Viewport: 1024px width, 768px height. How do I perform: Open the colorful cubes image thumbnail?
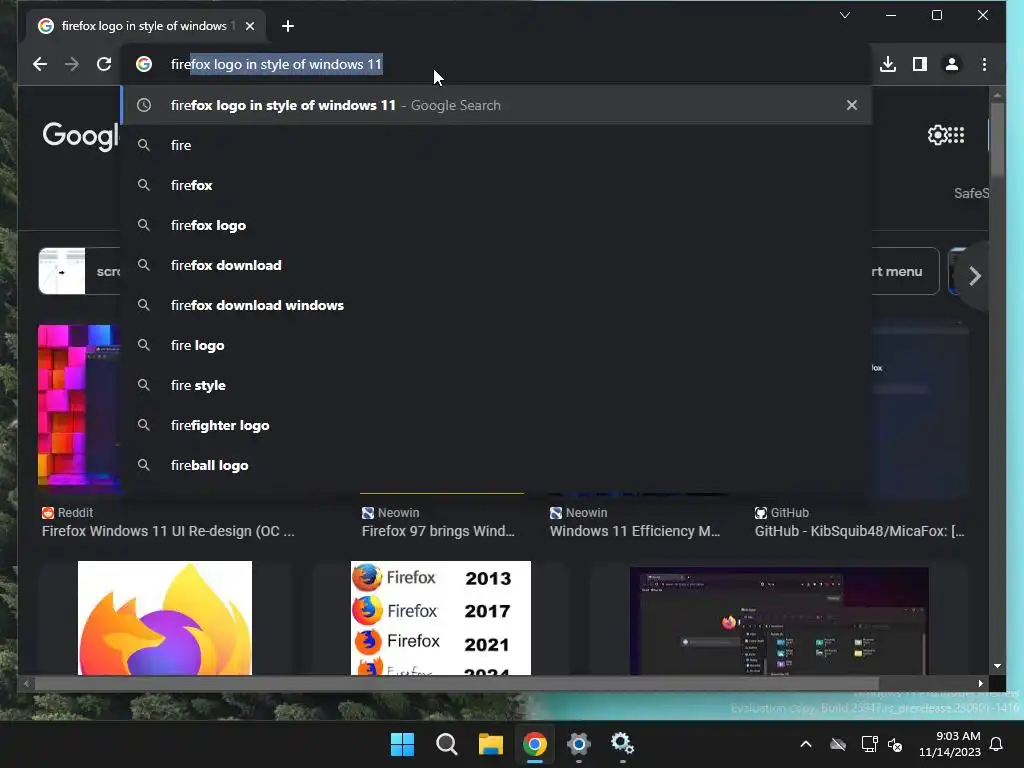pyautogui.click(x=79, y=406)
